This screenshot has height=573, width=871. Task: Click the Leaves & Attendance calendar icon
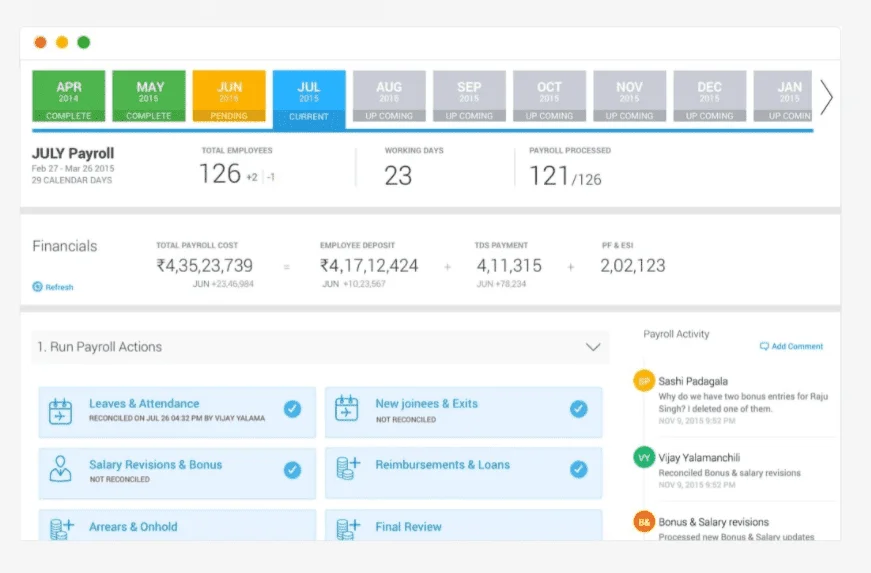[61, 410]
